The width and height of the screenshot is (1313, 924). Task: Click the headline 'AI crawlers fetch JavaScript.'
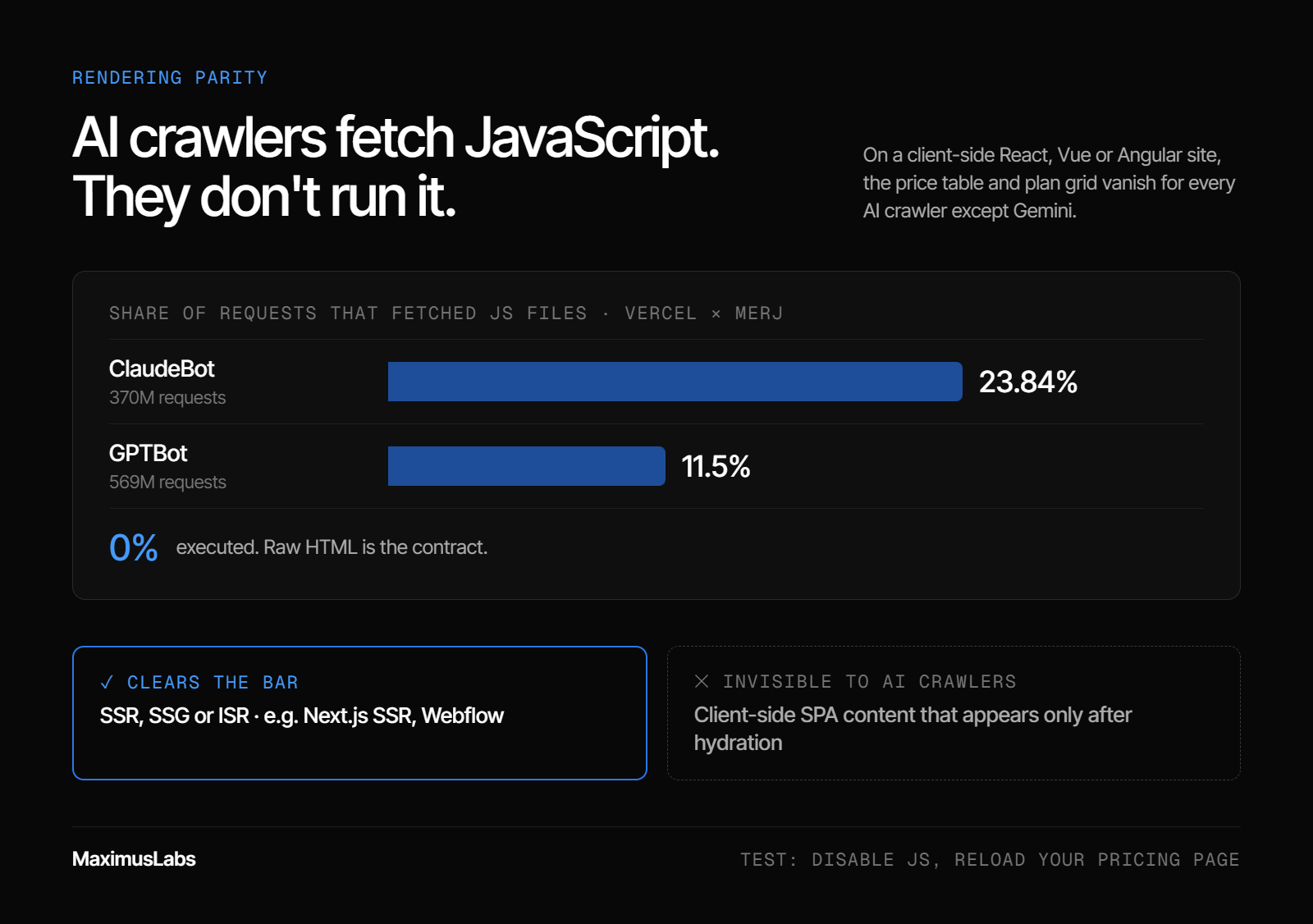[x=396, y=137]
